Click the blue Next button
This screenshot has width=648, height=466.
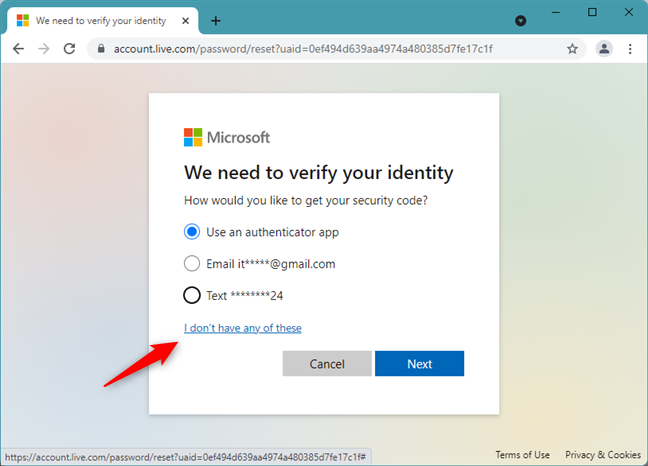pyautogui.click(x=419, y=364)
